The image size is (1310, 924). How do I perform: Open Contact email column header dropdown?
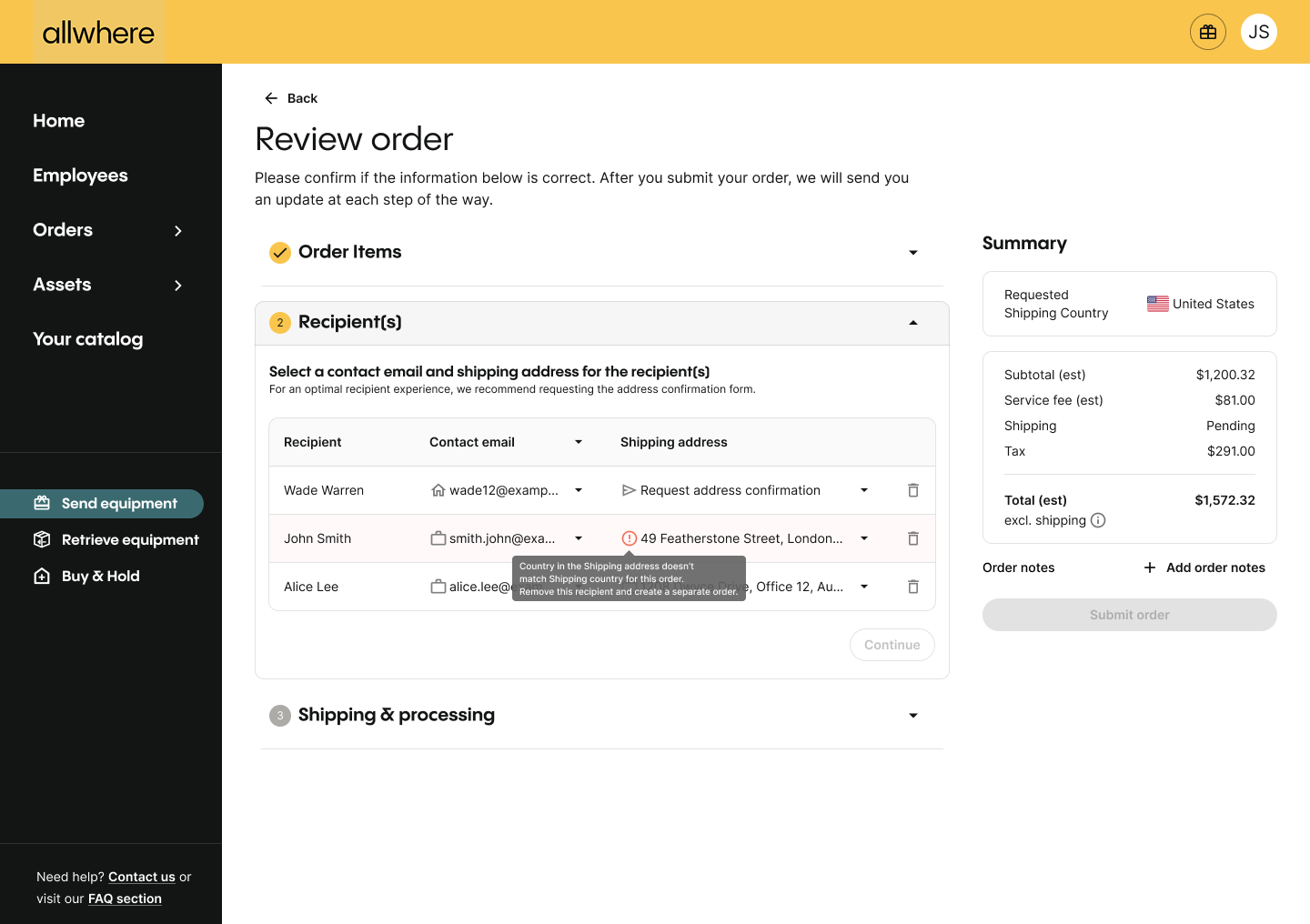[579, 442]
